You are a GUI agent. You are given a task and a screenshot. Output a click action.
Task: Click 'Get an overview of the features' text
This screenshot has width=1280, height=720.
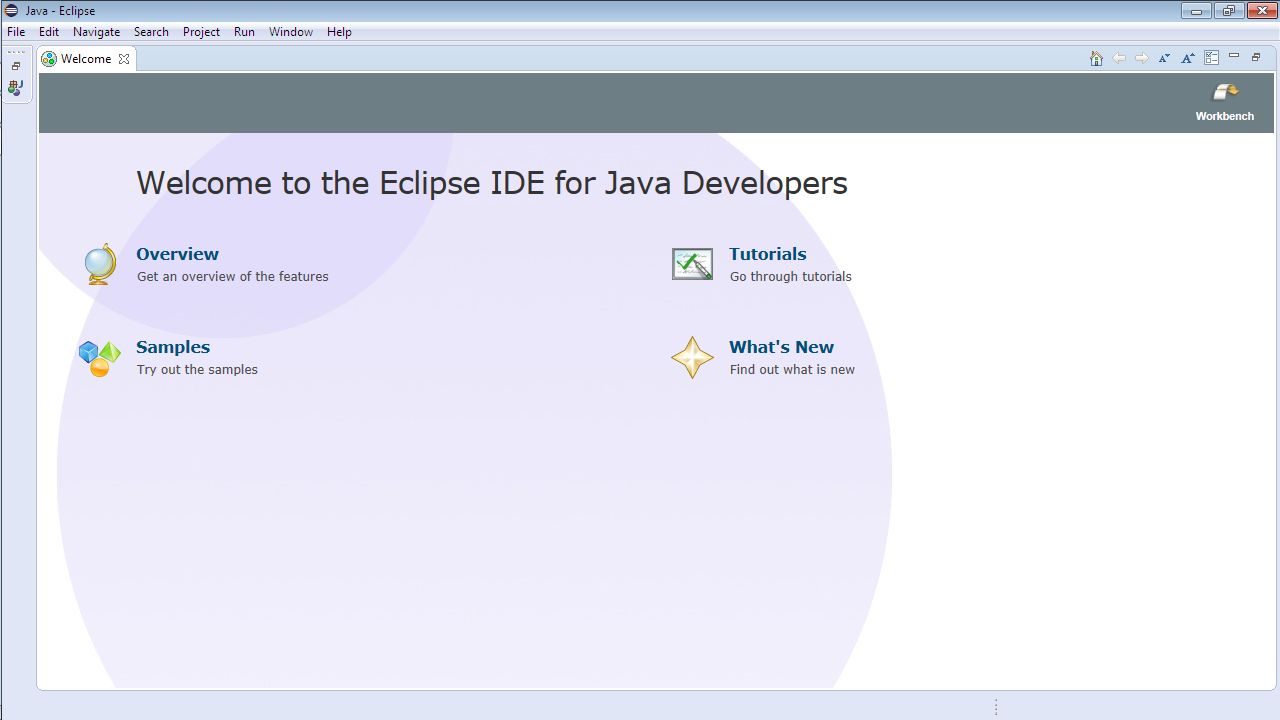232,277
